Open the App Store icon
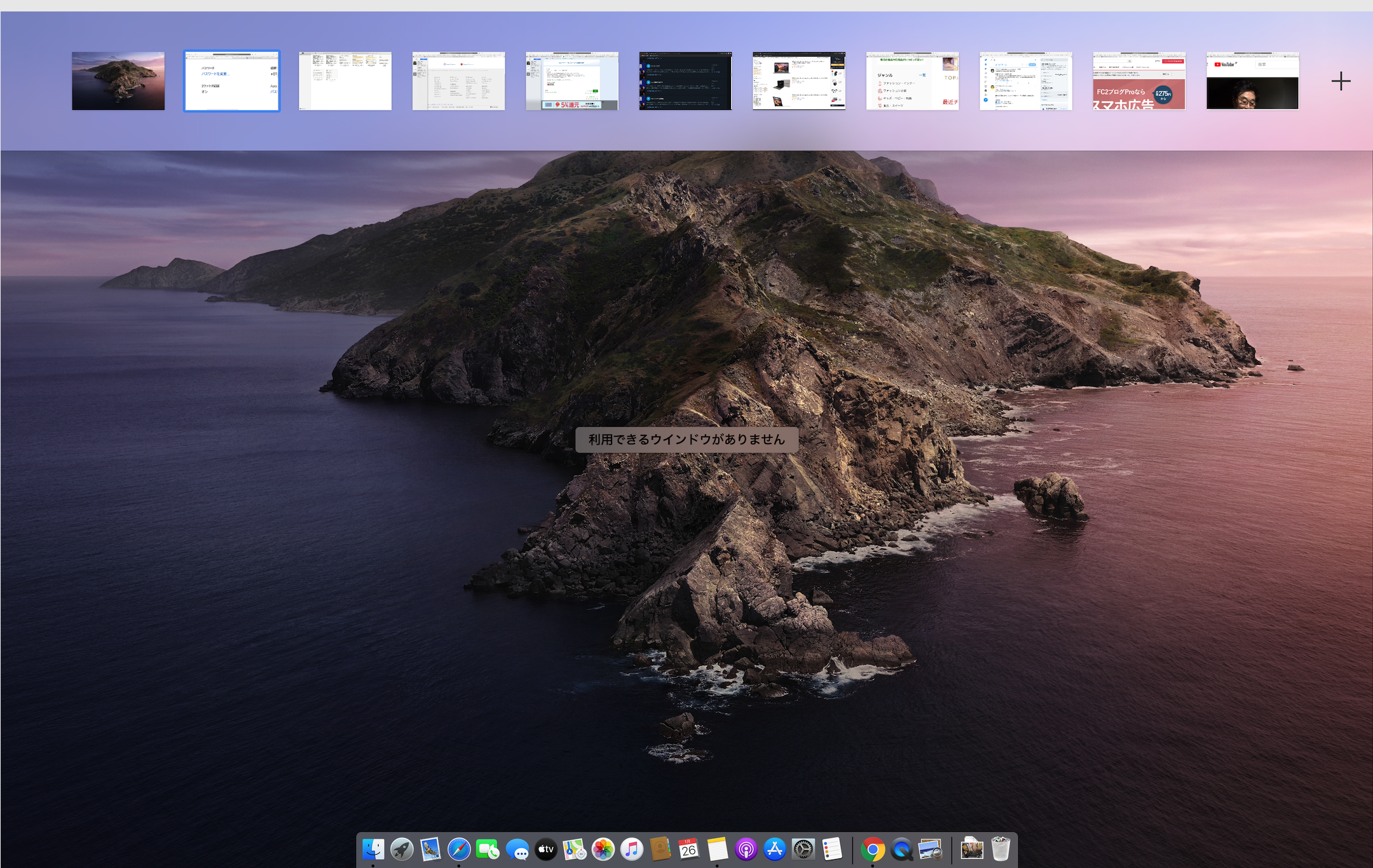This screenshot has height=868, width=1373. point(775,849)
